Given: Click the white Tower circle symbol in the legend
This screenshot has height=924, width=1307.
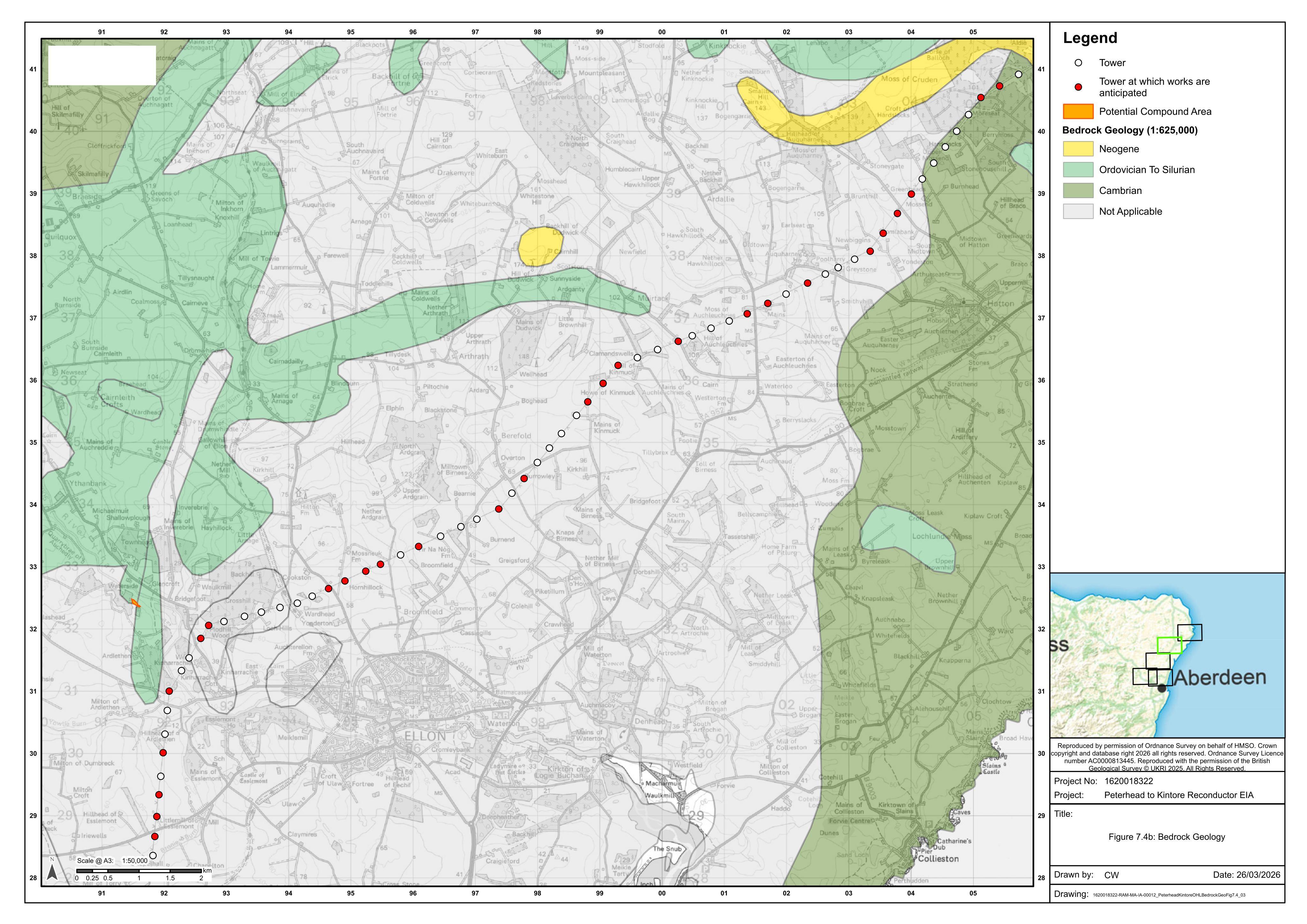Looking at the screenshot, I should coord(1078,63).
